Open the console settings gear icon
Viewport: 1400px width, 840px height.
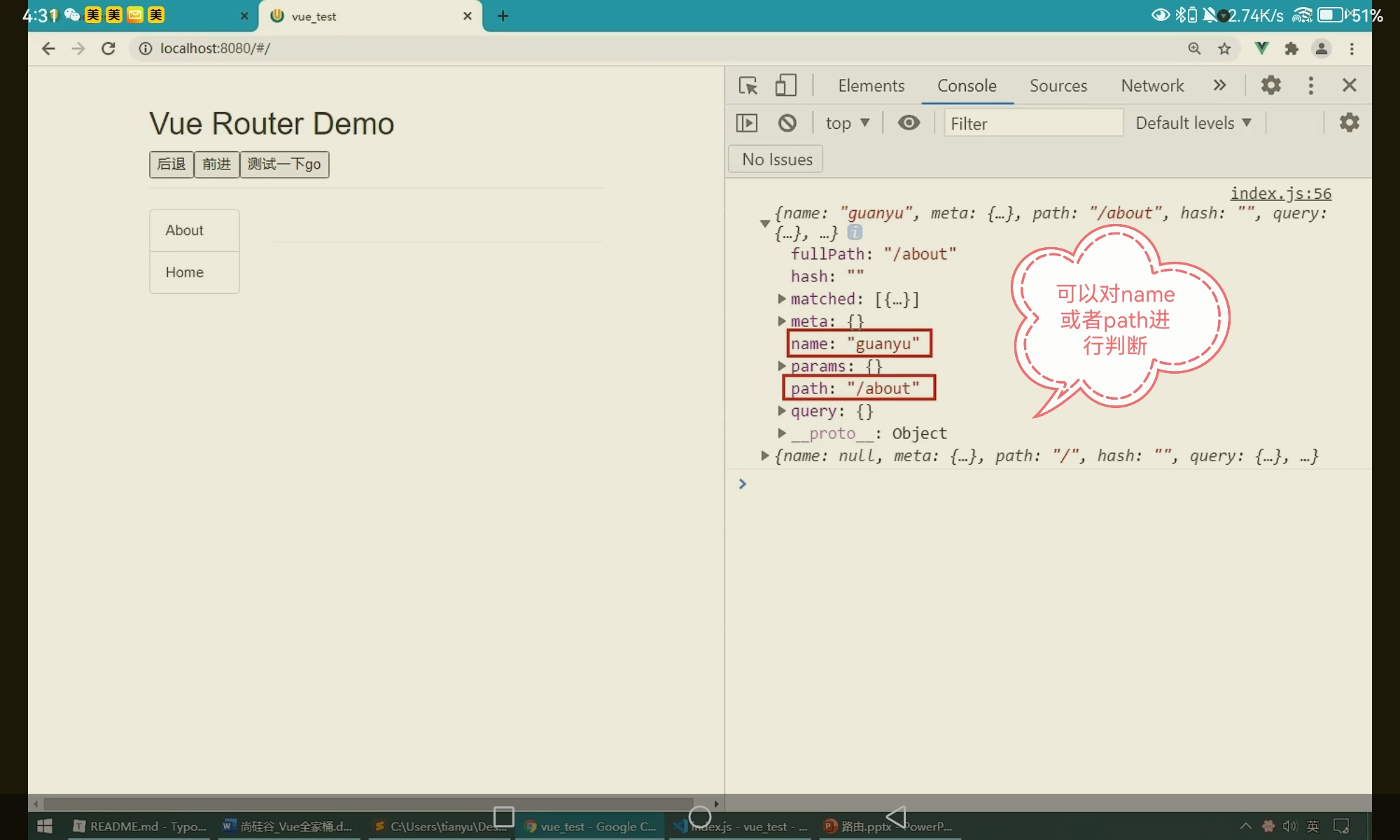(1349, 123)
